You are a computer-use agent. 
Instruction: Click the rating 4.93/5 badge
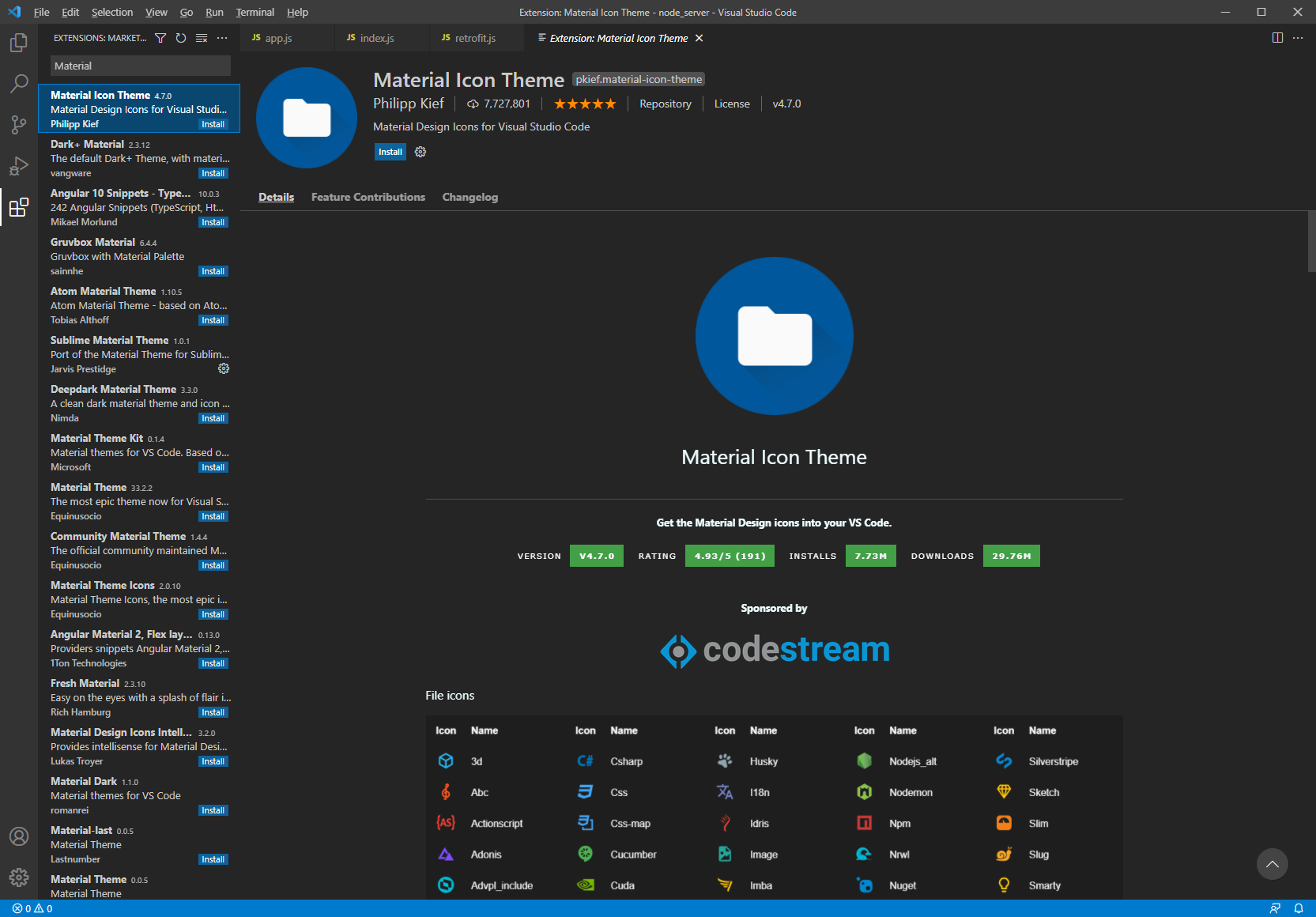pyautogui.click(x=730, y=556)
